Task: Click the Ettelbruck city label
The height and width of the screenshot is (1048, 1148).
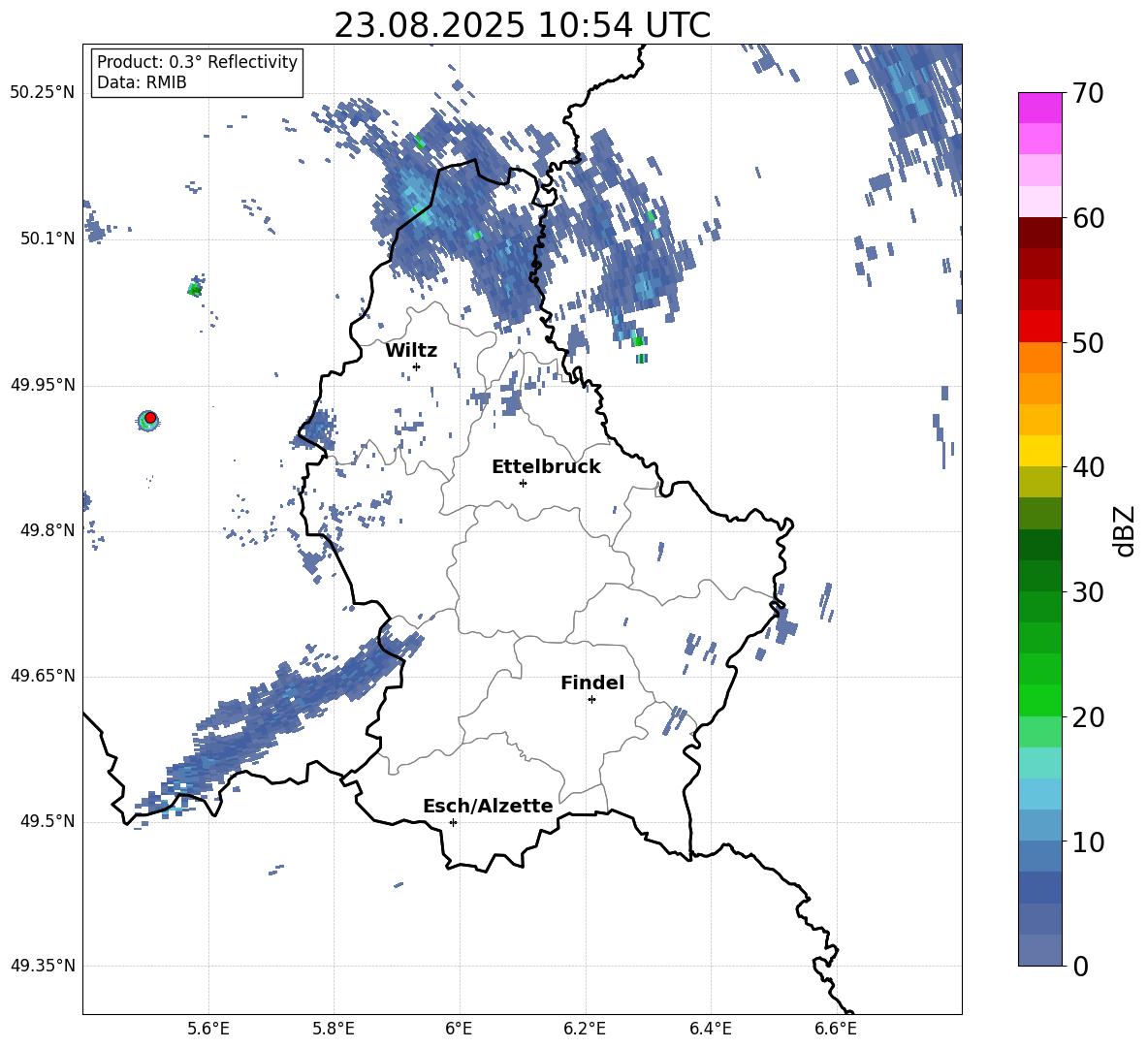Action: (546, 467)
